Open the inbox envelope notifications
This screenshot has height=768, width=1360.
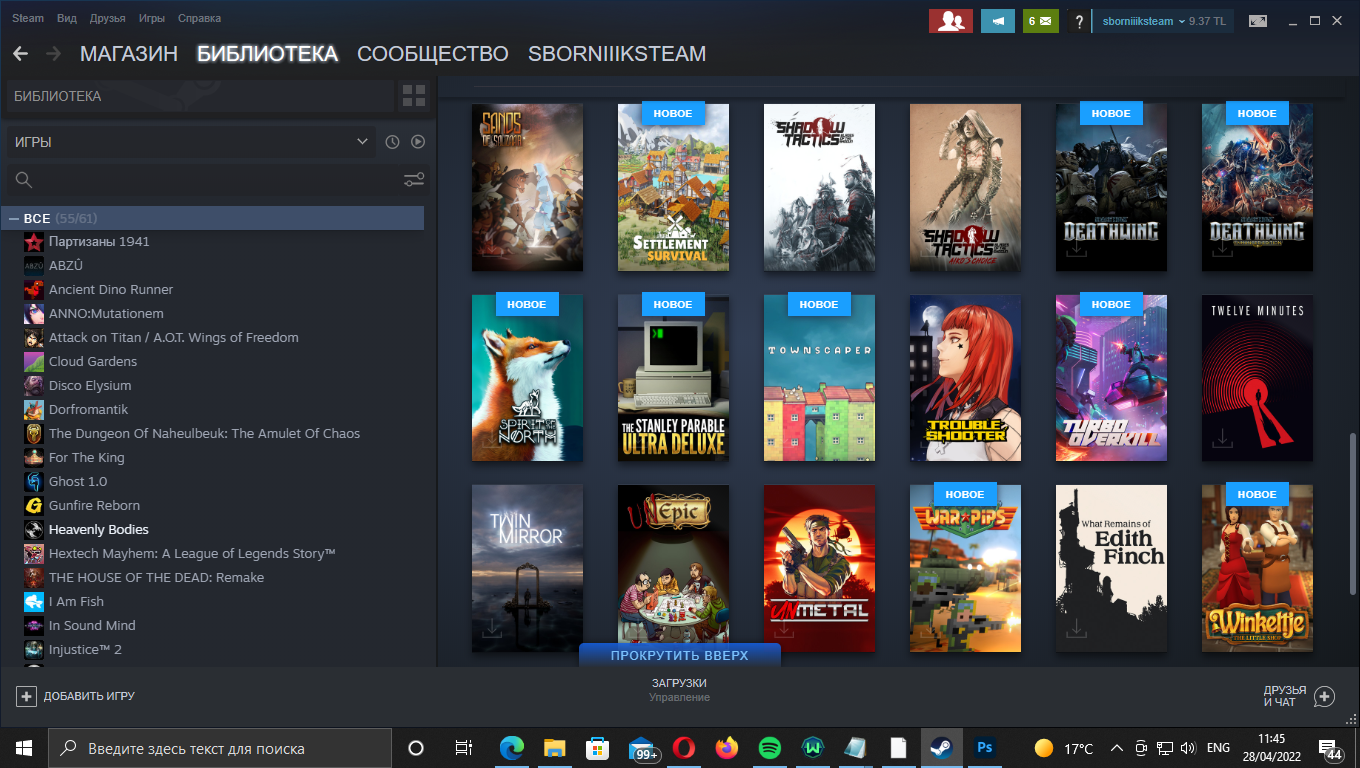[1040, 21]
